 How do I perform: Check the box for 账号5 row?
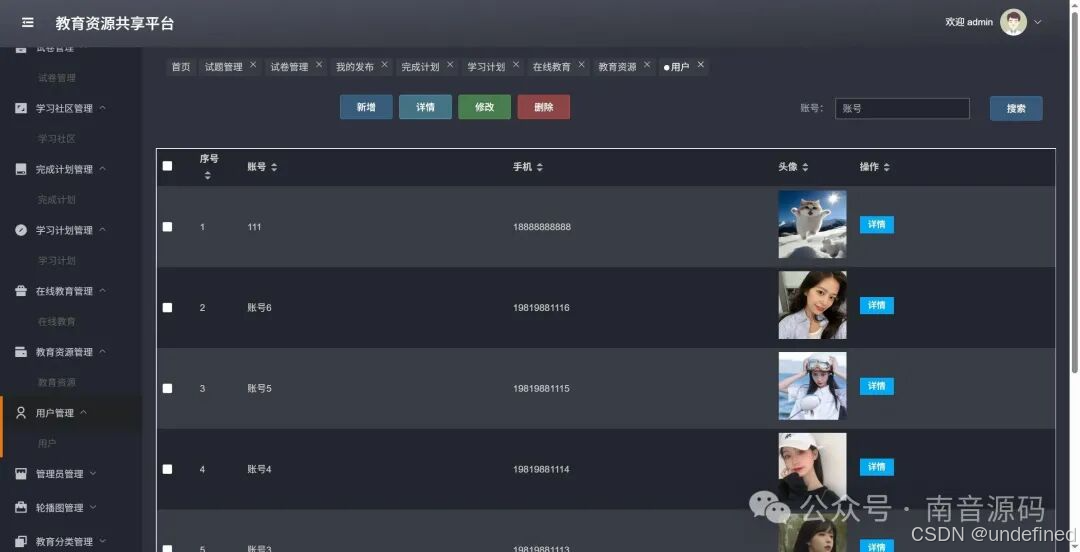coord(167,388)
